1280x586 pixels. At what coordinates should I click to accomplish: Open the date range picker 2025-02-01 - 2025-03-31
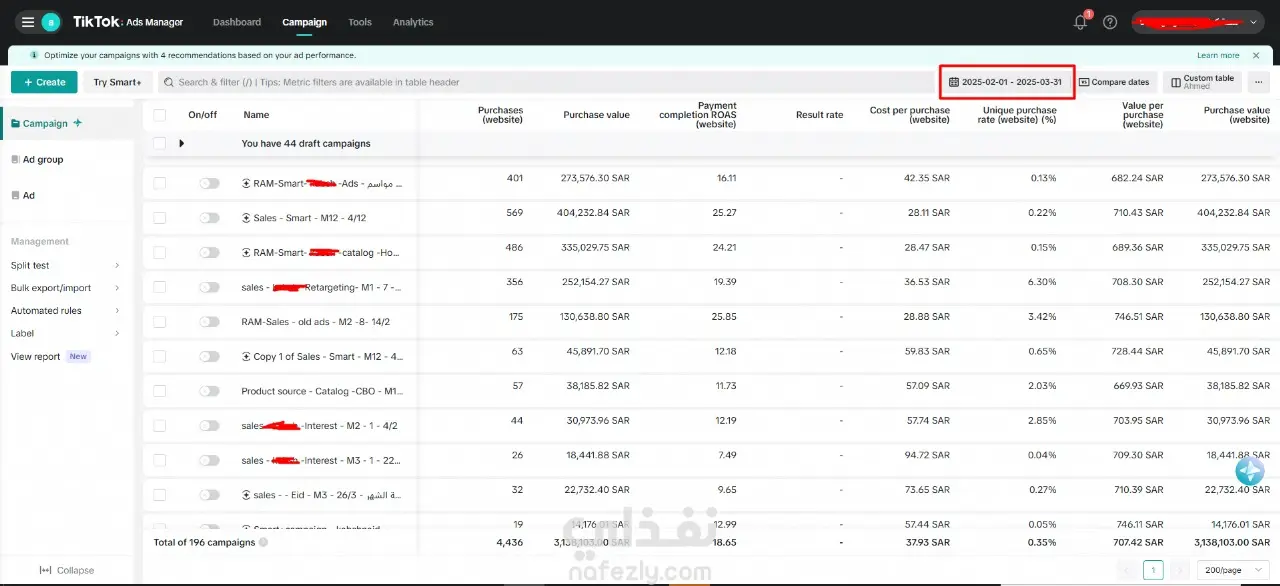(x=1007, y=82)
